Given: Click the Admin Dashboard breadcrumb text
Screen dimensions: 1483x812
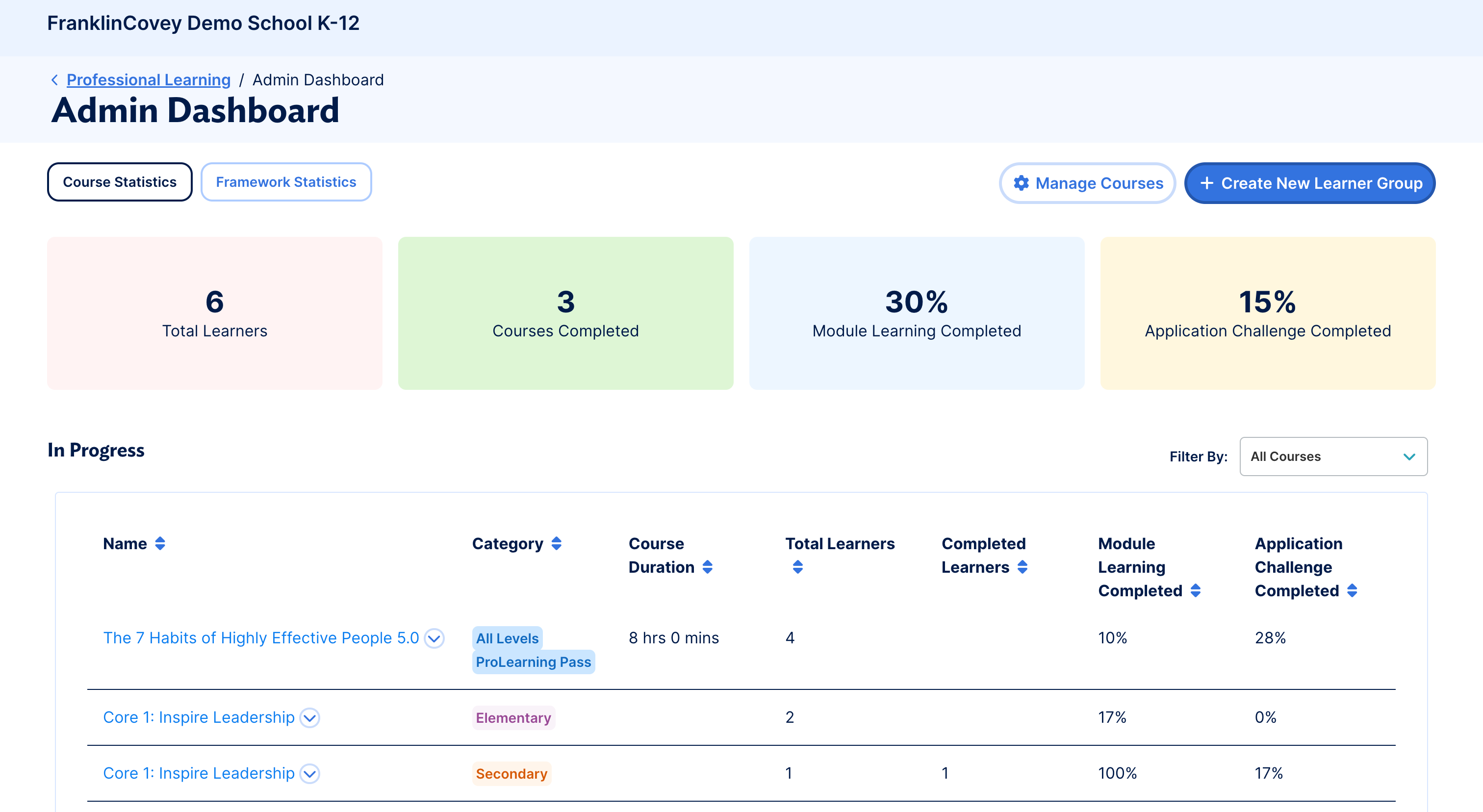Looking at the screenshot, I should (318, 80).
